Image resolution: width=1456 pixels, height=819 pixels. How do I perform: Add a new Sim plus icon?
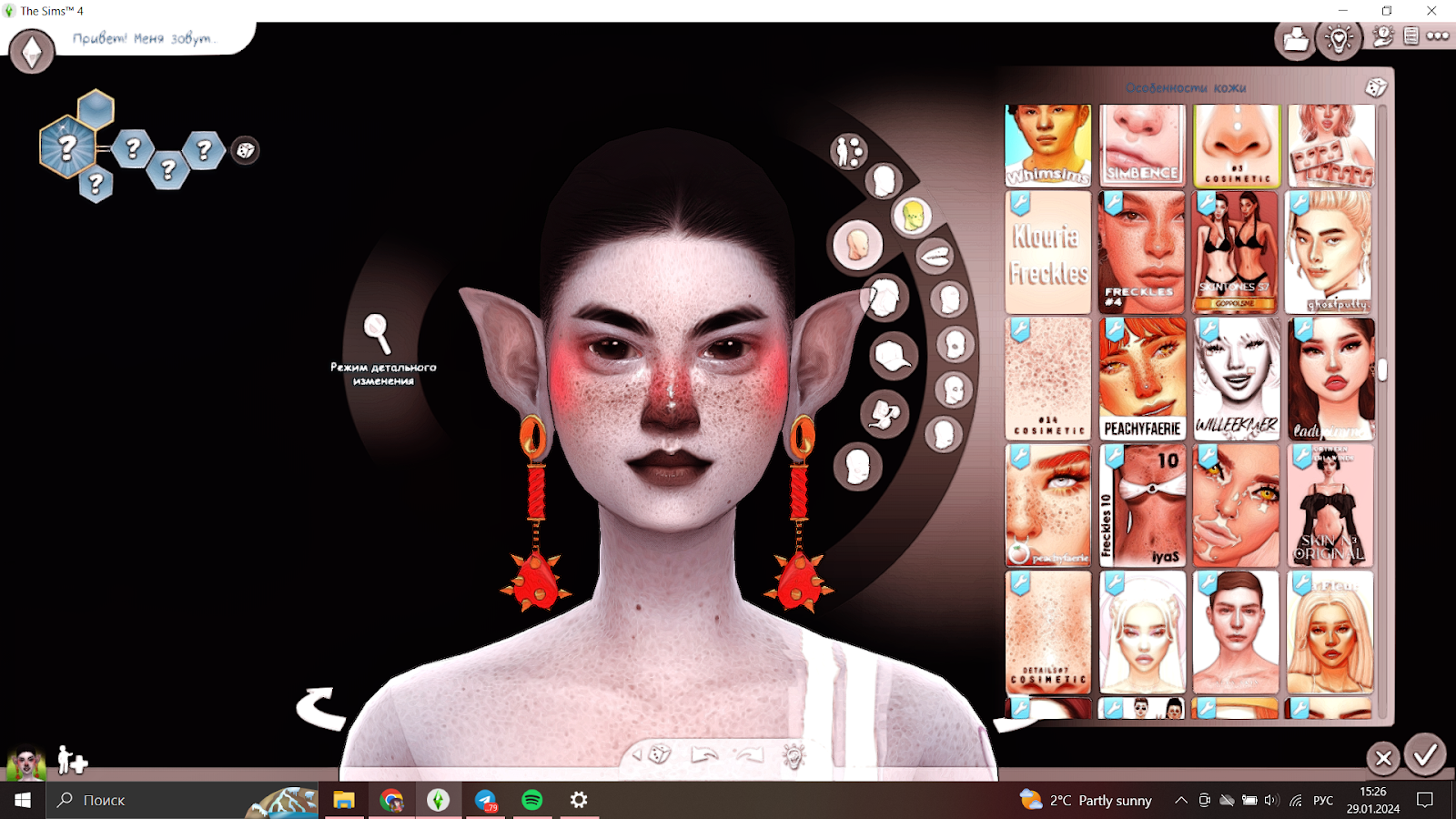pyautogui.click(x=72, y=759)
